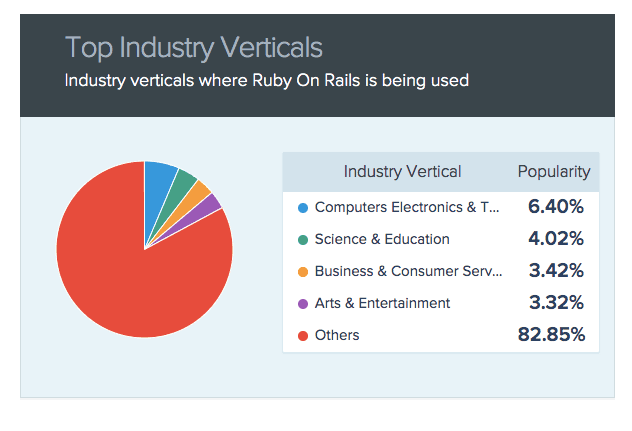632x431 pixels.
Task: Click the 82.85% popularity value
Action: coord(551,335)
